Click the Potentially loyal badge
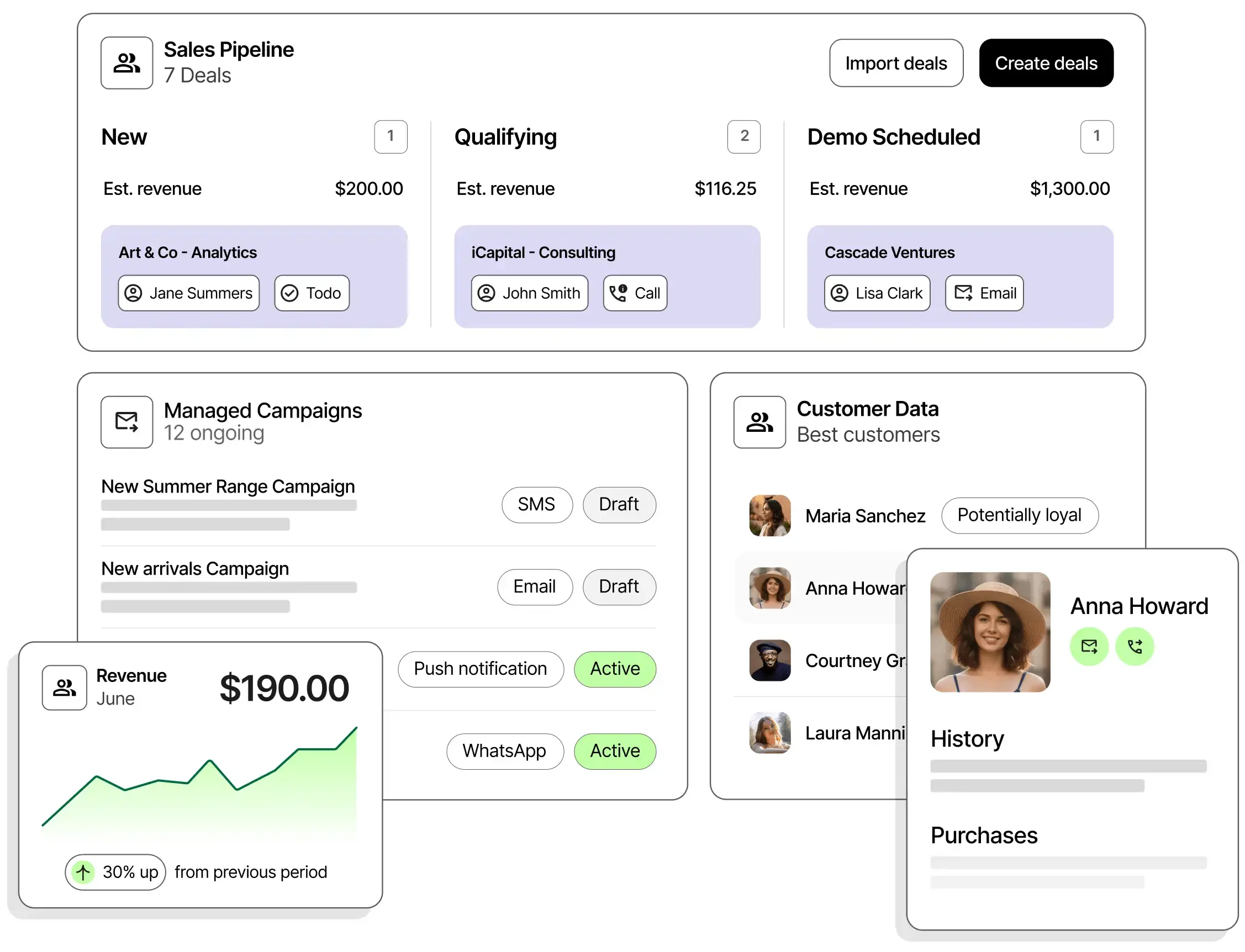Viewport: 1245px width, 952px height. pos(1019,515)
